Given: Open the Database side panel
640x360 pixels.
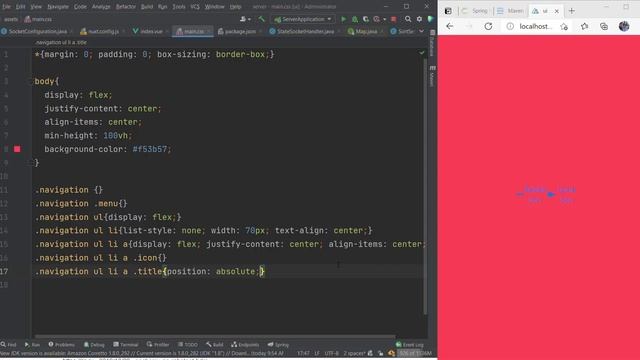Looking at the screenshot, I should coord(432,44).
